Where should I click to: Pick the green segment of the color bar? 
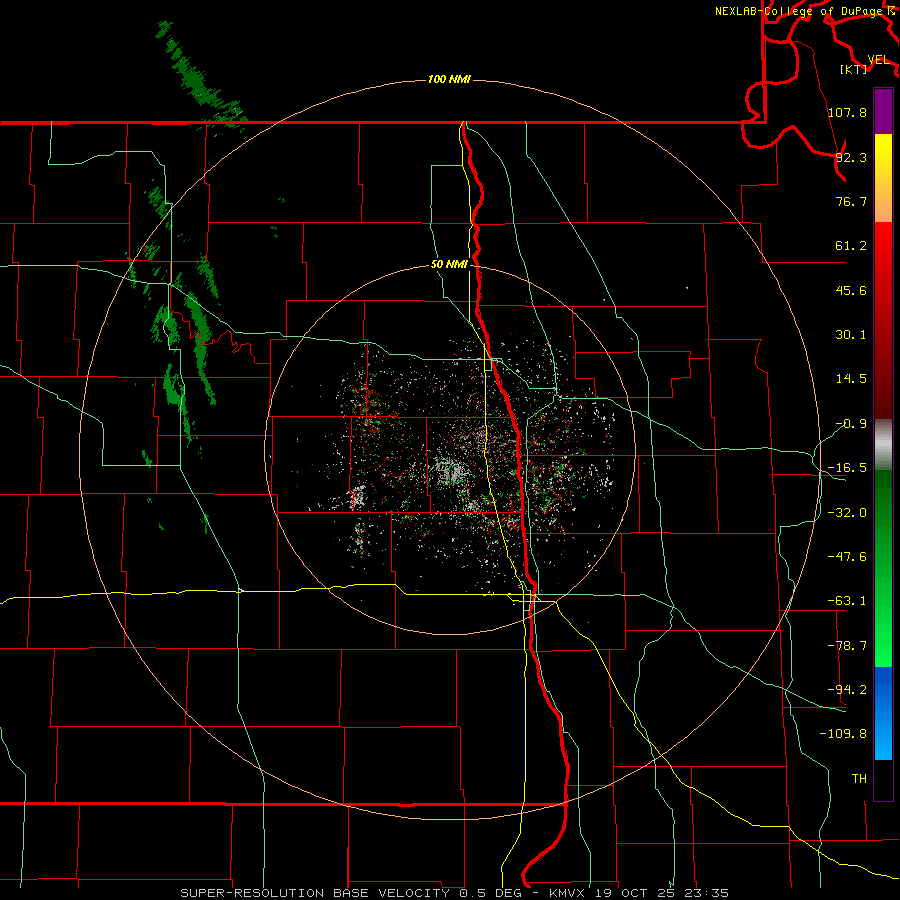883,568
